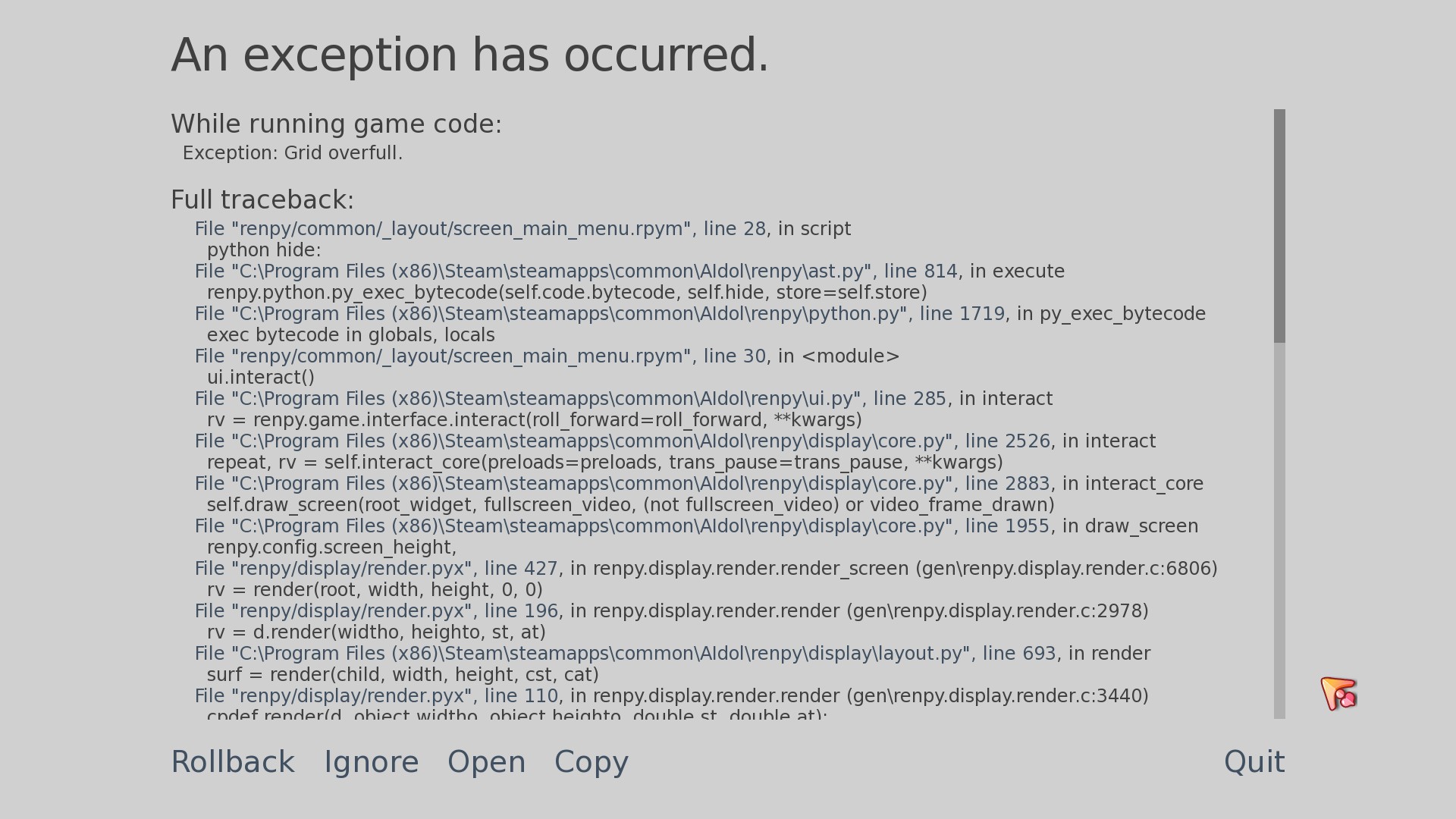
Task: Copy the traceback text
Action: point(591,762)
